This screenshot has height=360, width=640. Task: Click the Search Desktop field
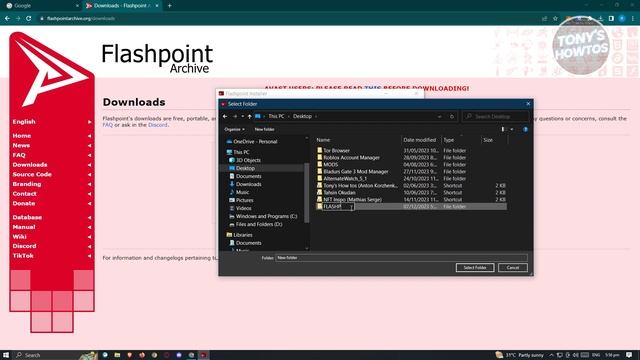coord(496,116)
